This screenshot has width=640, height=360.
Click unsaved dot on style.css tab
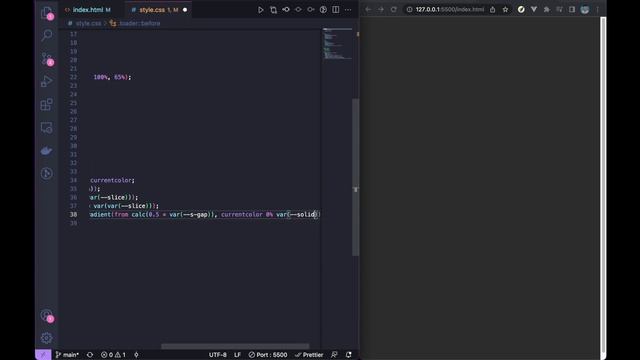(x=185, y=10)
